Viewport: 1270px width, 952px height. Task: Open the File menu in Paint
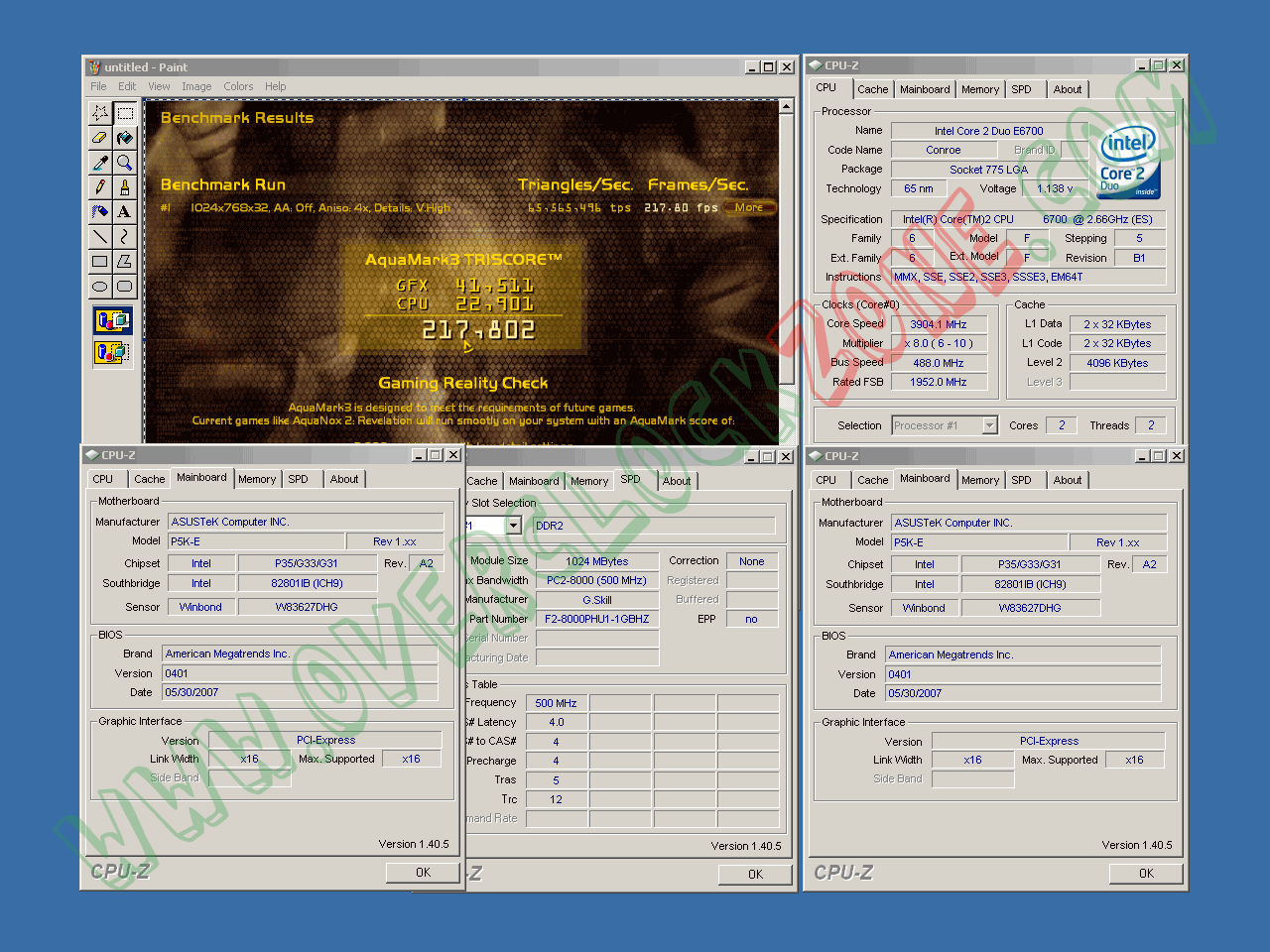click(98, 86)
